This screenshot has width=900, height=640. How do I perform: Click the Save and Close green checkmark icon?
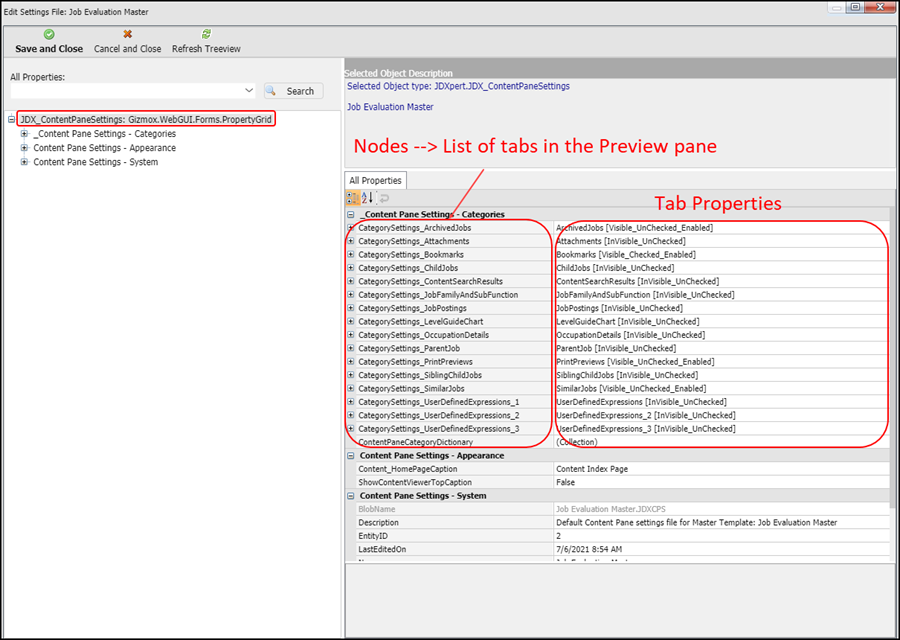(x=49, y=35)
